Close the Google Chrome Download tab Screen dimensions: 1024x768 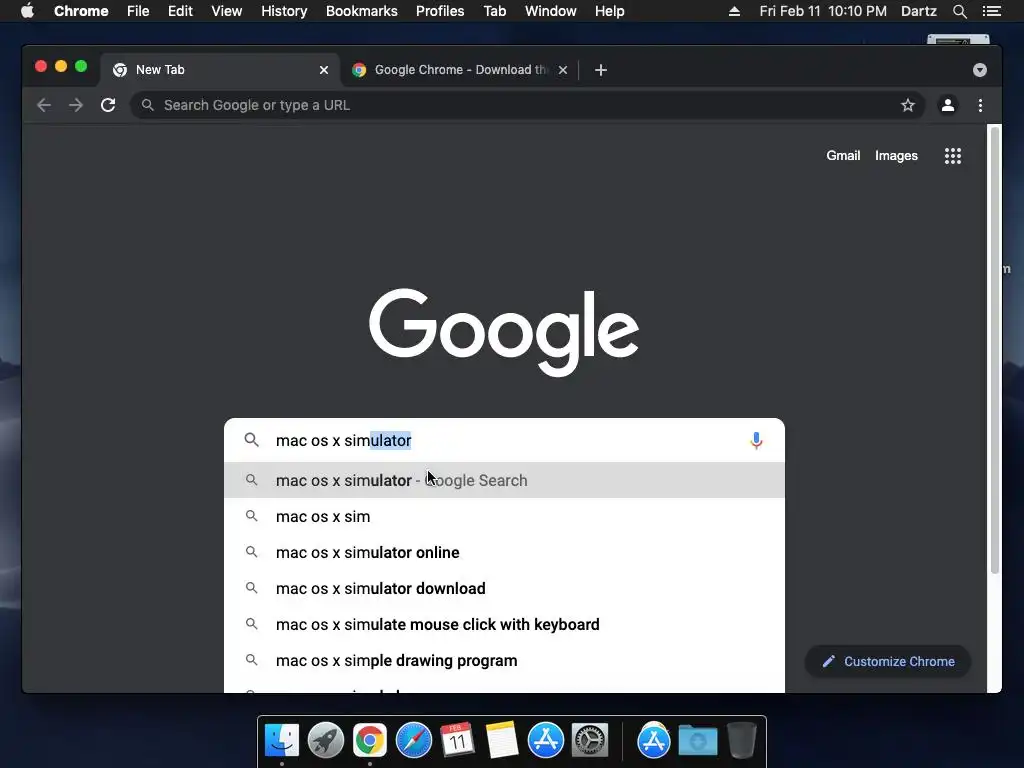(x=563, y=70)
